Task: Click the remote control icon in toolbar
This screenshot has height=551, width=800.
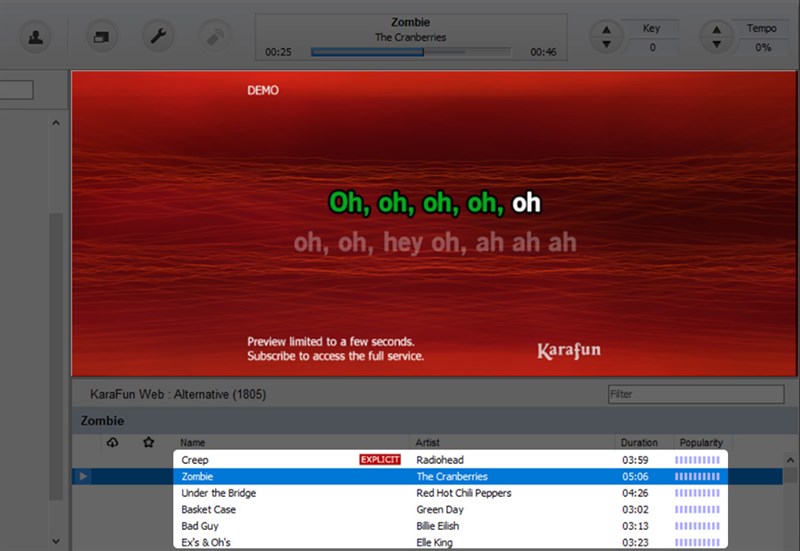Action: (215, 37)
